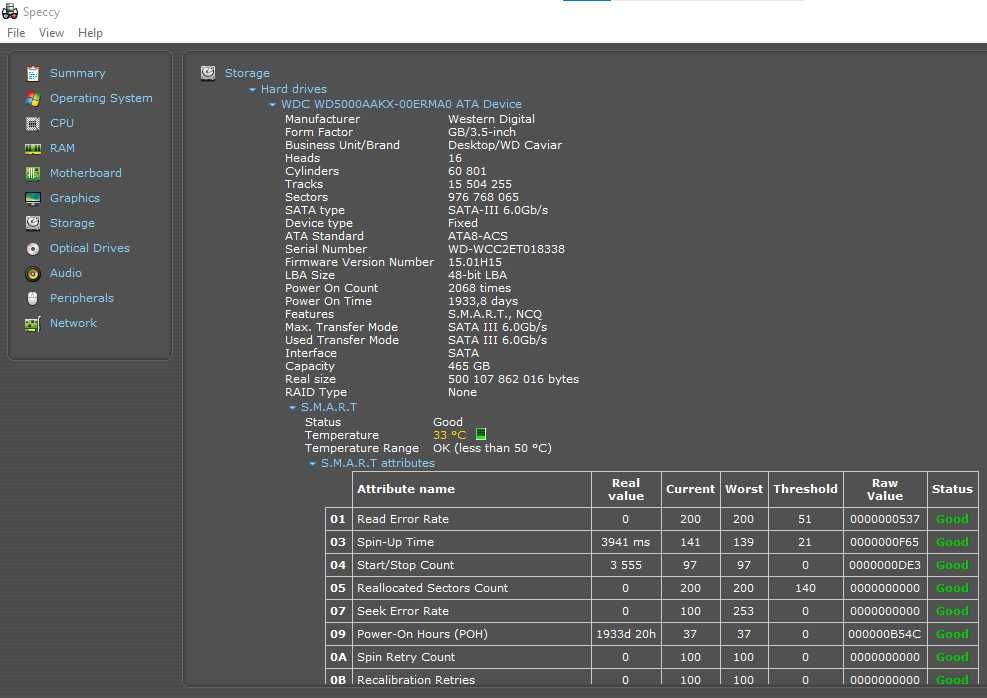This screenshot has width=987, height=698.
Task: Click the Spin Retry Count attribute name
Action: (406, 657)
